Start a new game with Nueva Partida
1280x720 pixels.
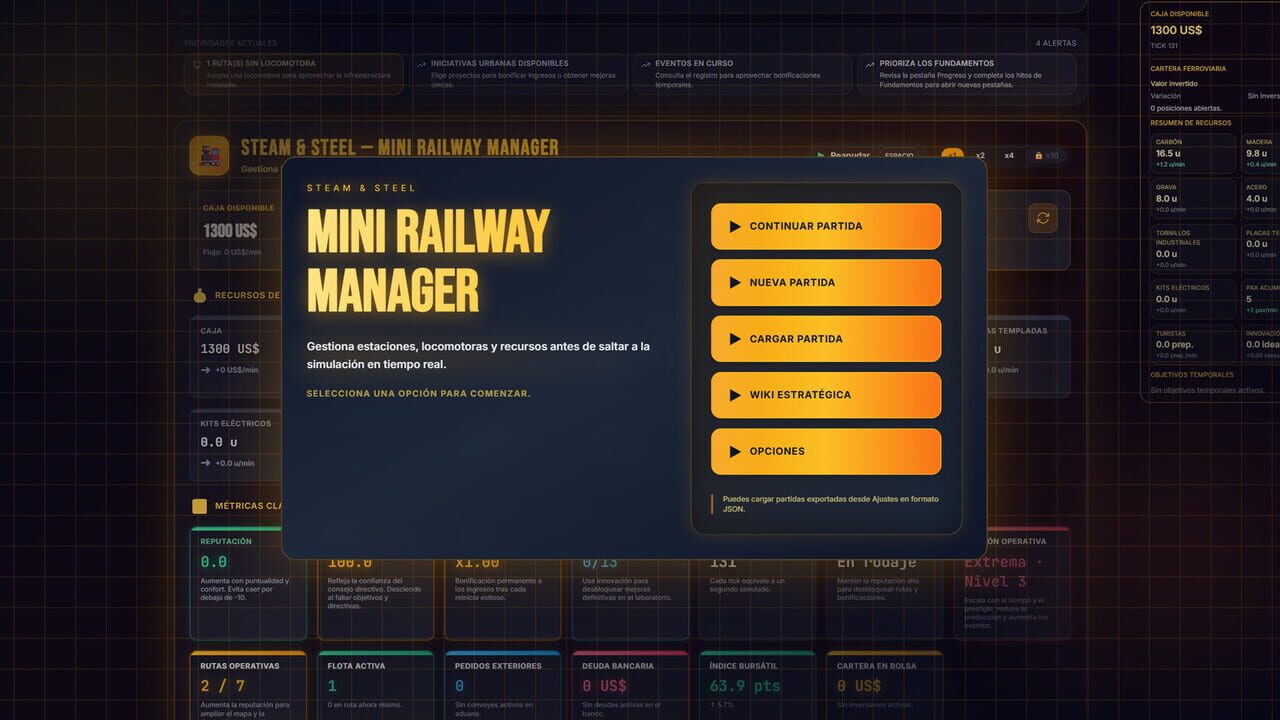coord(826,282)
